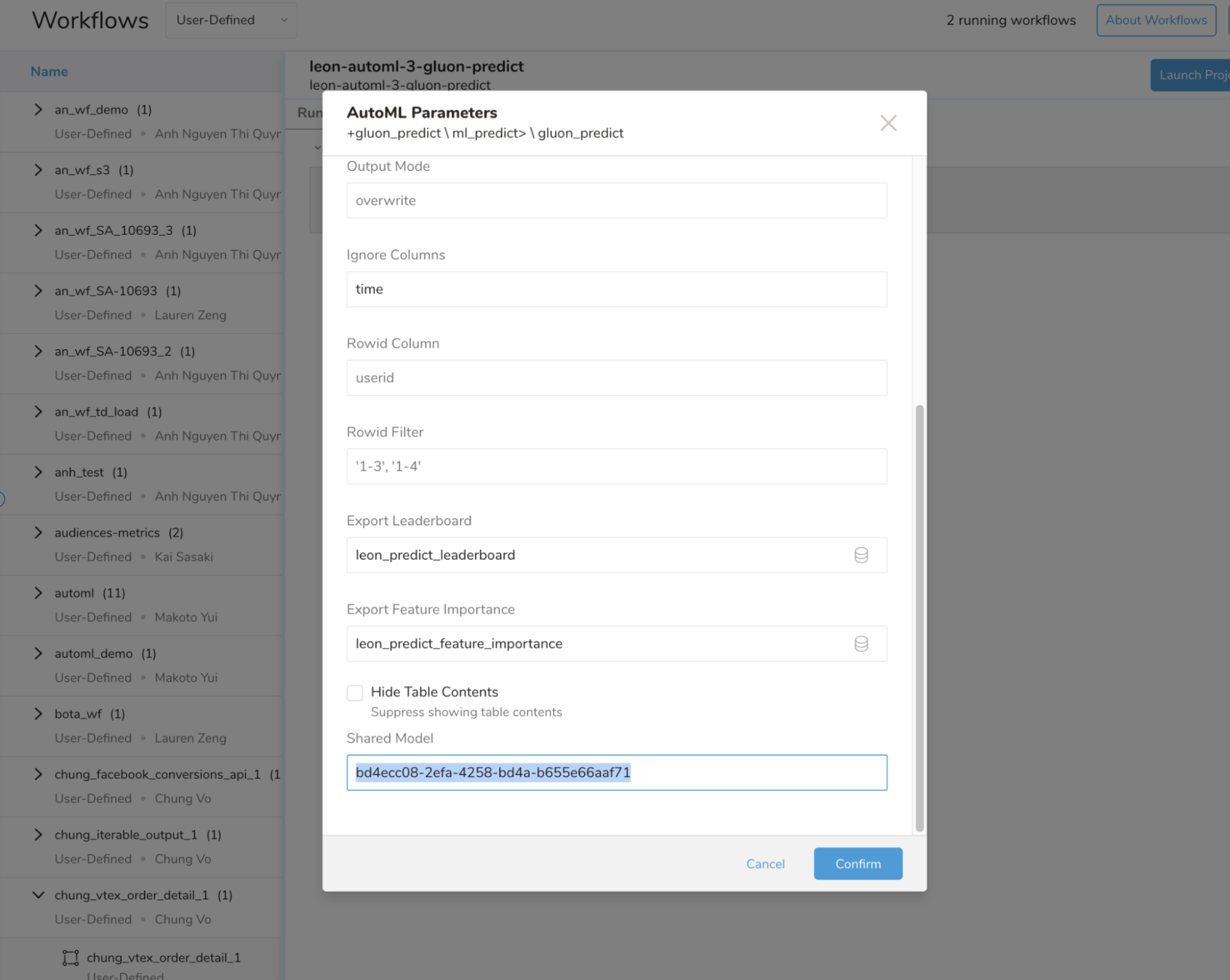Collapse the chung_vtex_order_detail_1 workflow

coord(38,894)
